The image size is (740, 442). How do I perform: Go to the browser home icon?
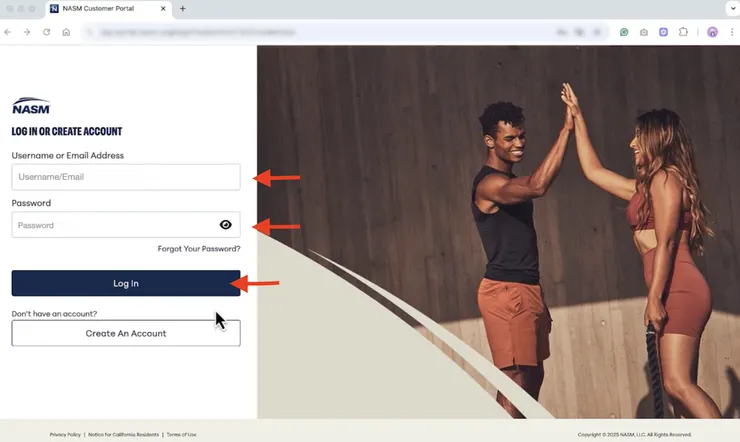click(66, 32)
